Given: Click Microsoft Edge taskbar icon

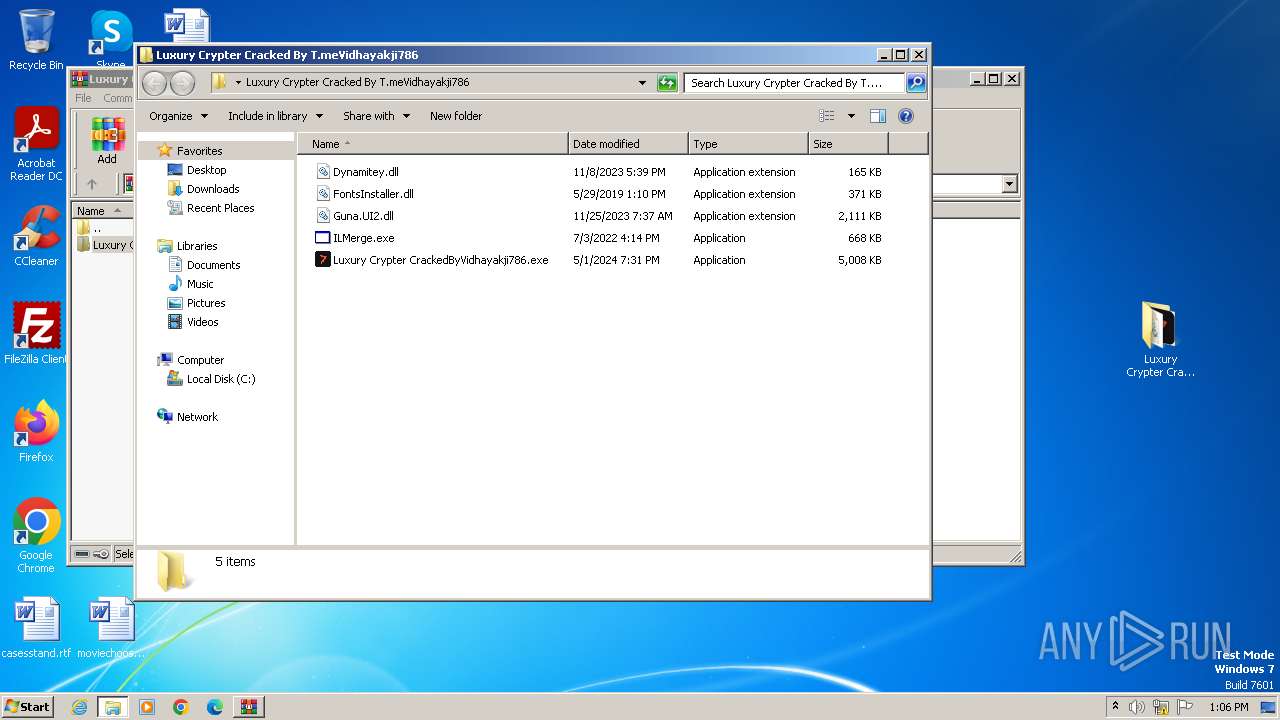Looking at the screenshot, I should pyautogui.click(x=214, y=707).
